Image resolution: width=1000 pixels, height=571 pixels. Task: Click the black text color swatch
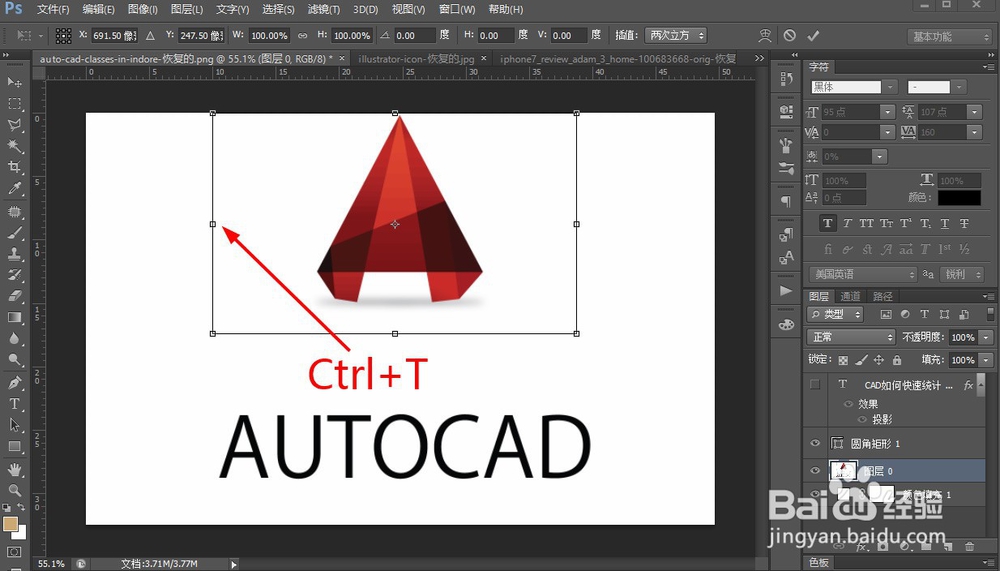pos(959,198)
